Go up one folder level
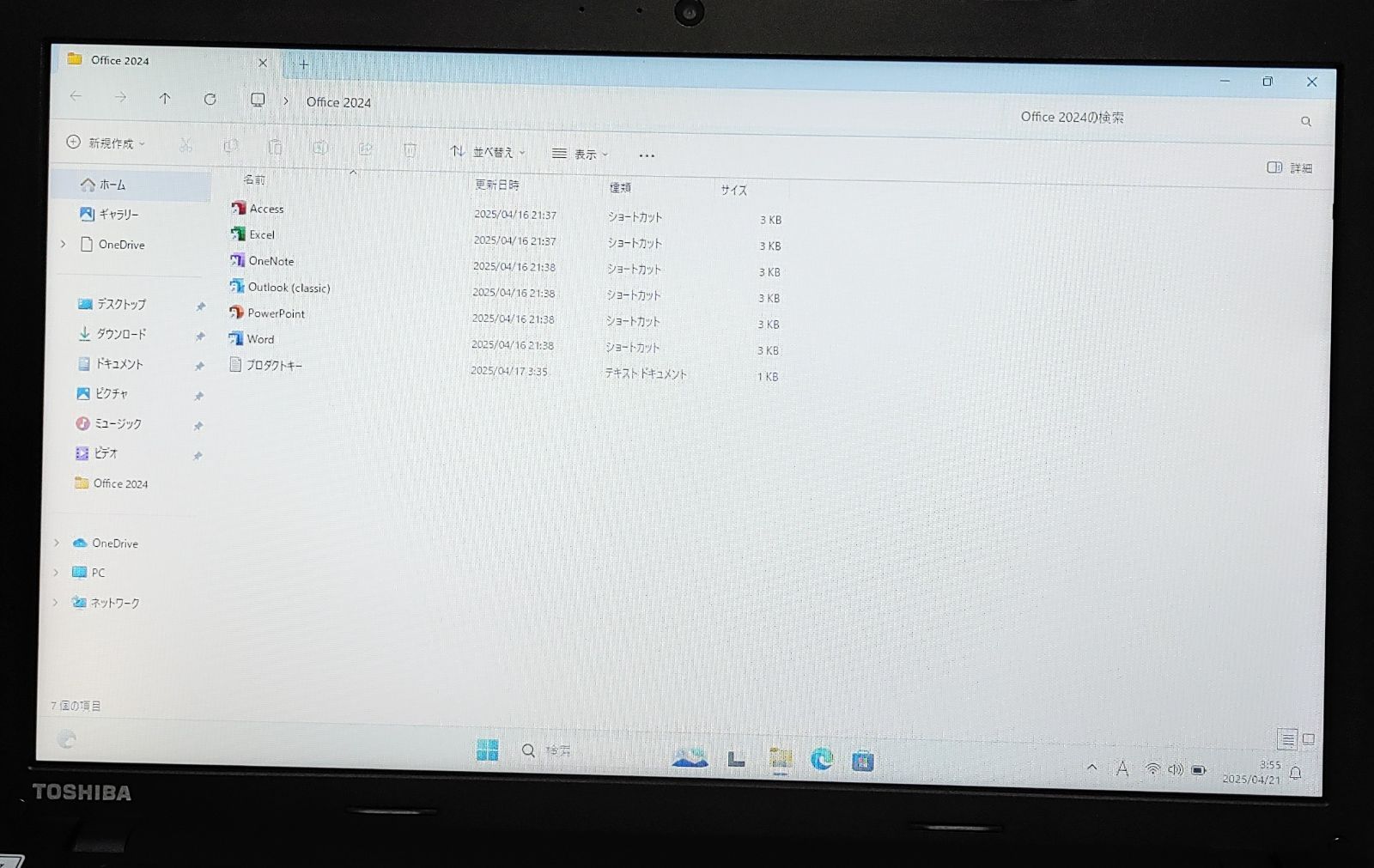Screen dimensions: 1374x868 click(x=165, y=99)
